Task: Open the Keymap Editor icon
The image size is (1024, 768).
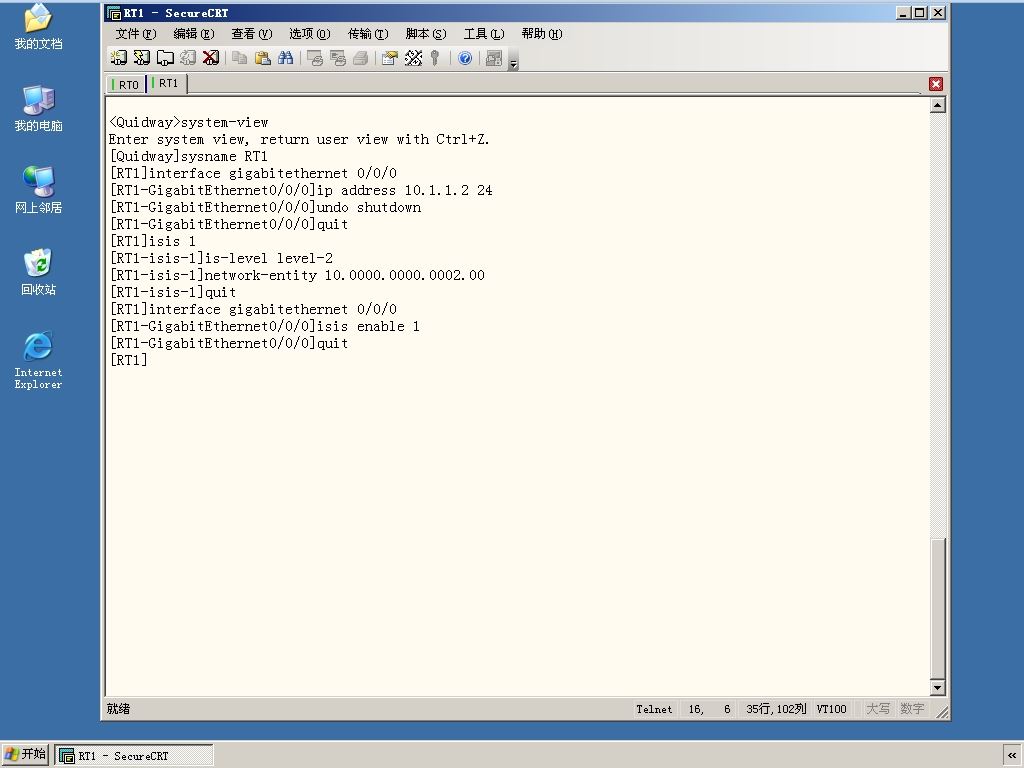Action: click(413, 58)
